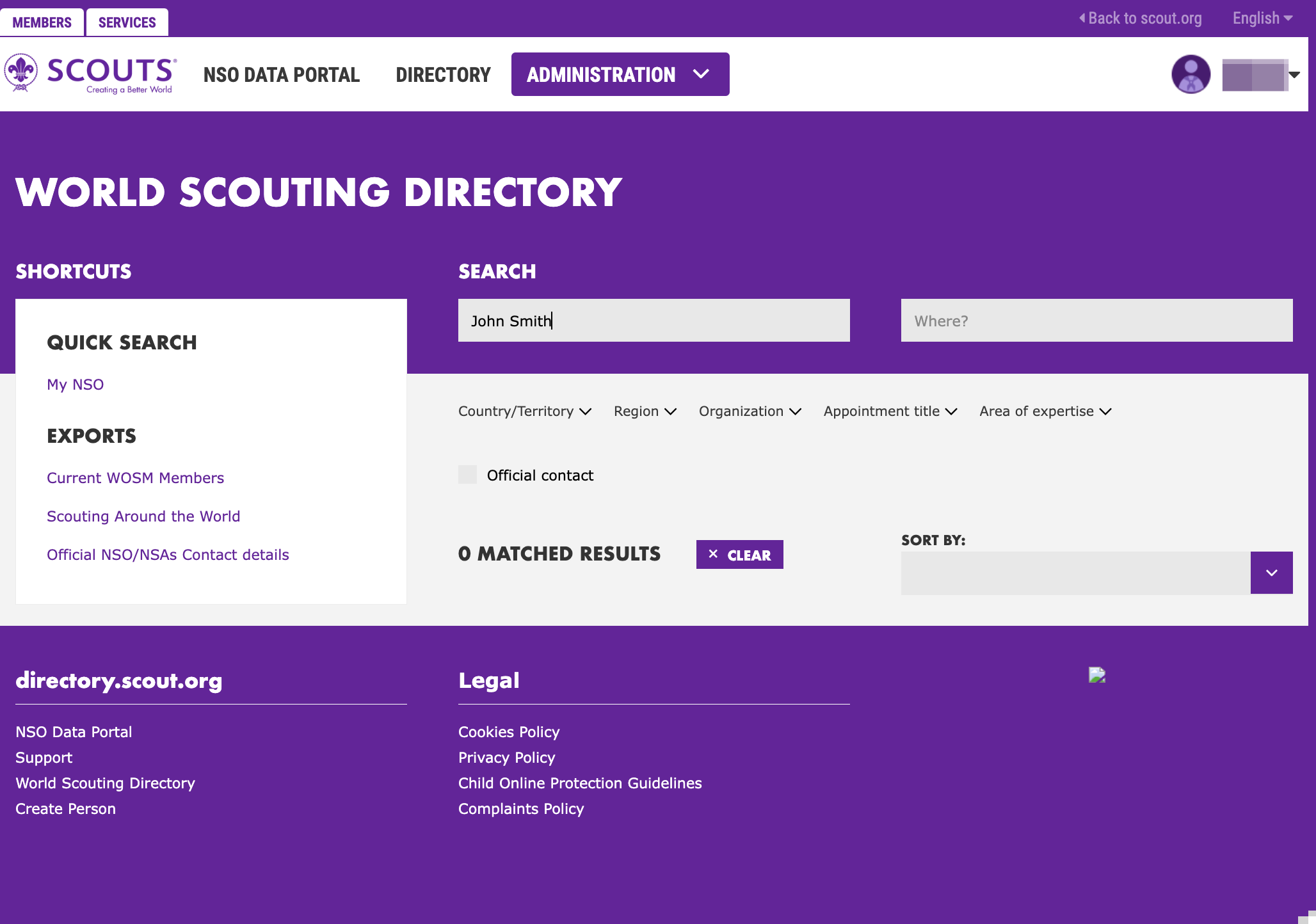Open the Cookies Policy
This screenshot has height=924, width=1316.
tap(509, 732)
